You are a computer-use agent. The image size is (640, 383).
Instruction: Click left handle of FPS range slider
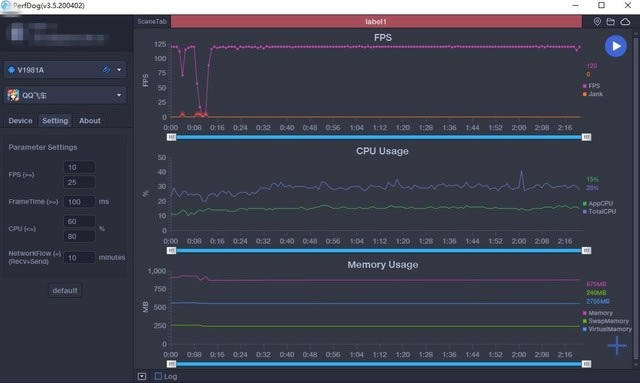pyautogui.click(x=171, y=137)
